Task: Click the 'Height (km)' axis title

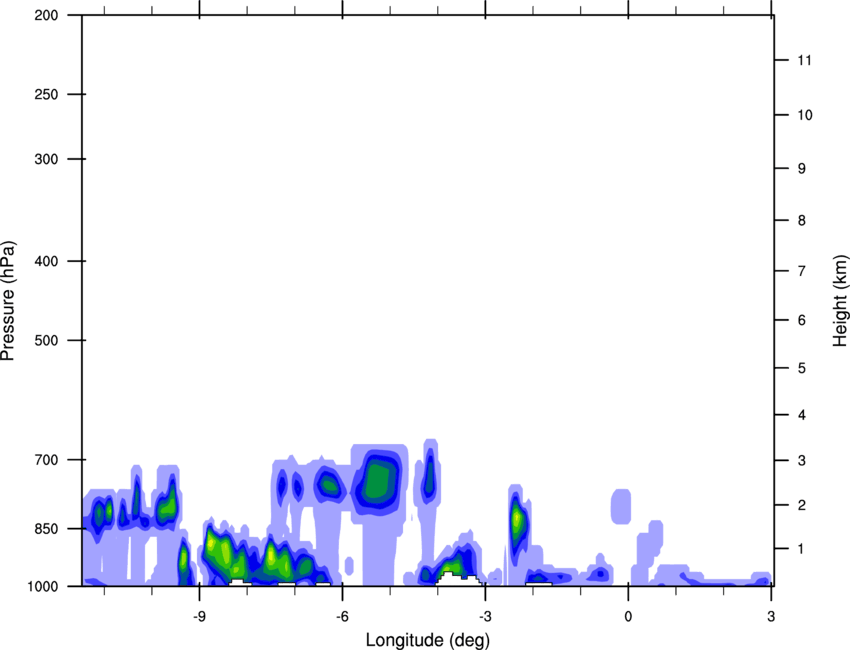Action: pyautogui.click(x=840, y=301)
